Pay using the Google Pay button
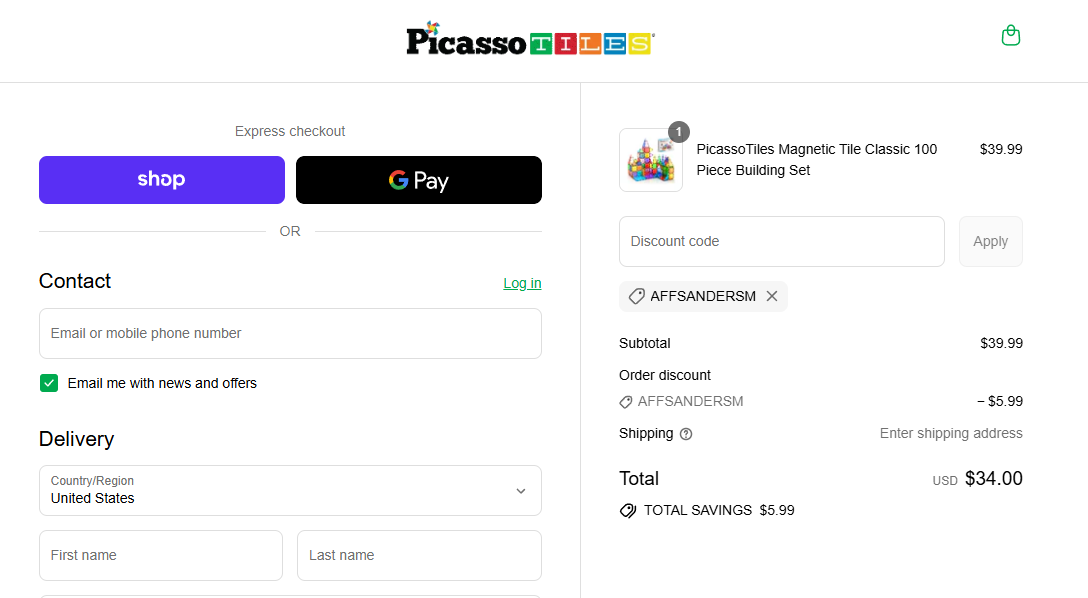Viewport: 1088px width, 598px height. pos(418,179)
